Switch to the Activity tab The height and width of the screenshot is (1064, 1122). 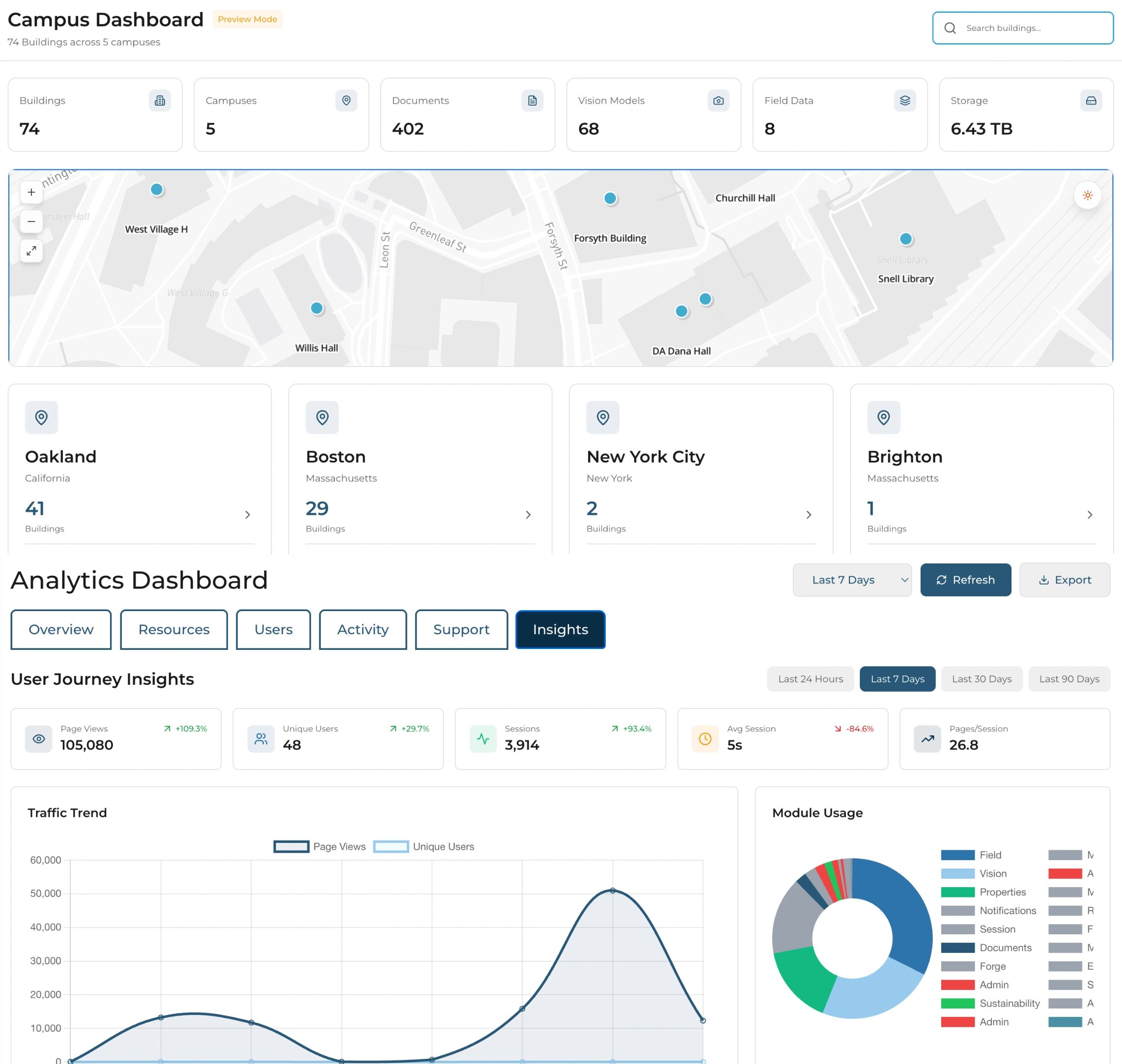(363, 629)
